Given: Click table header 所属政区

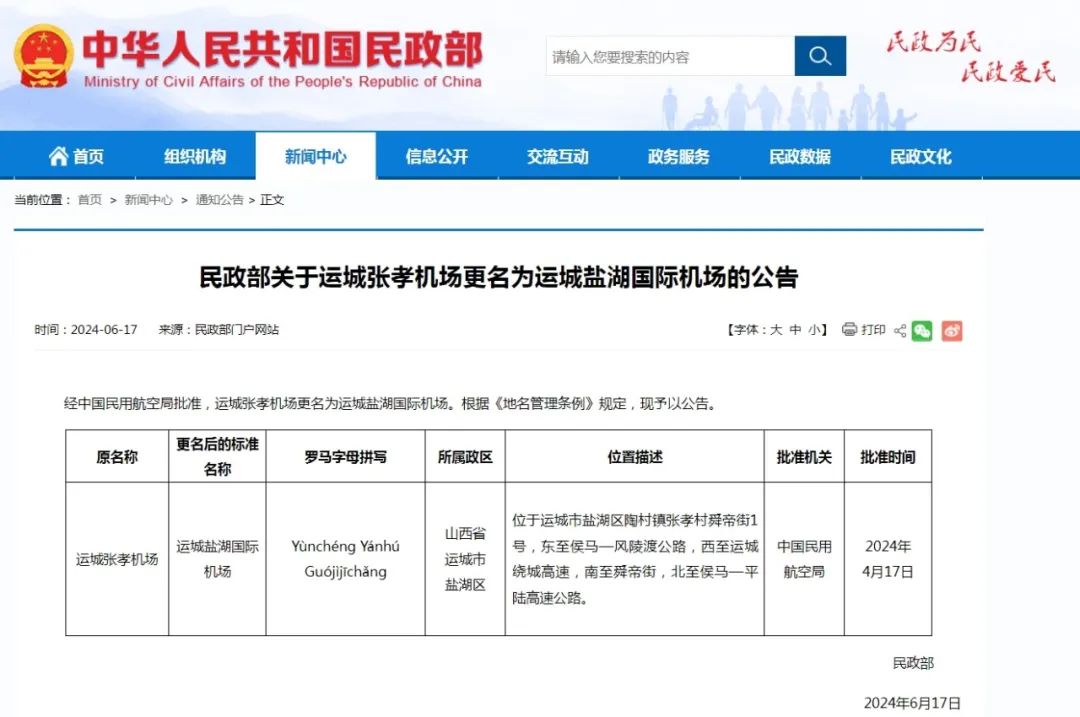Looking at the screenshot, I should point(465,457).
